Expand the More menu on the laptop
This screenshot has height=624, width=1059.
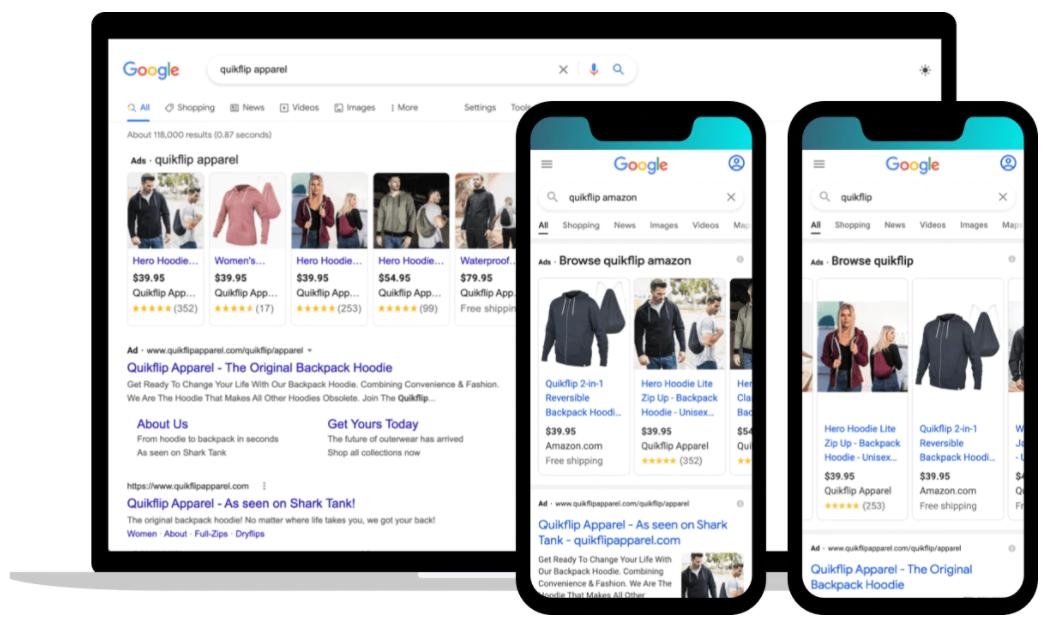(x=405, y=107)
